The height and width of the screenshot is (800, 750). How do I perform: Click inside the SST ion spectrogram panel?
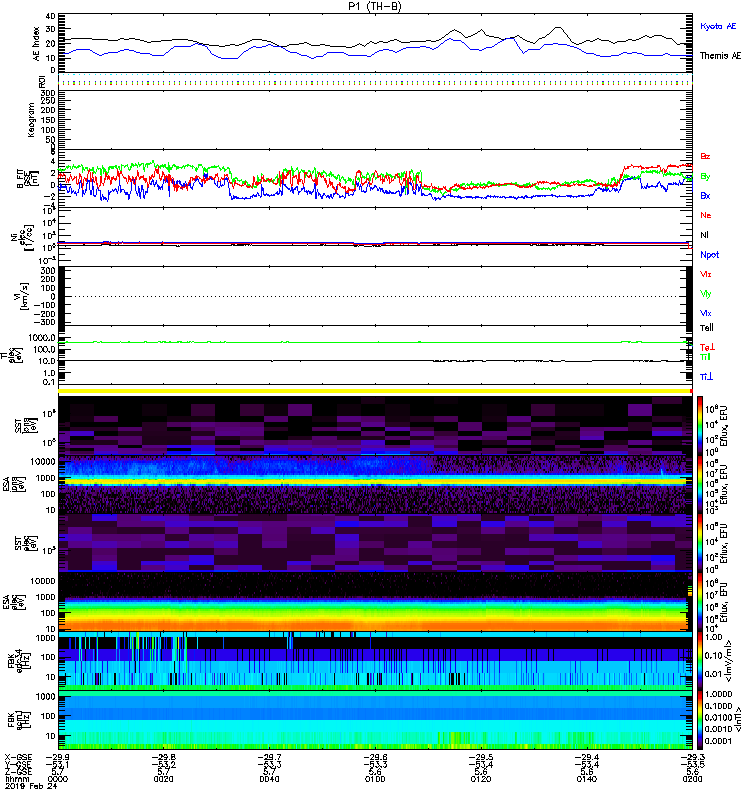(x=375, y=426)
